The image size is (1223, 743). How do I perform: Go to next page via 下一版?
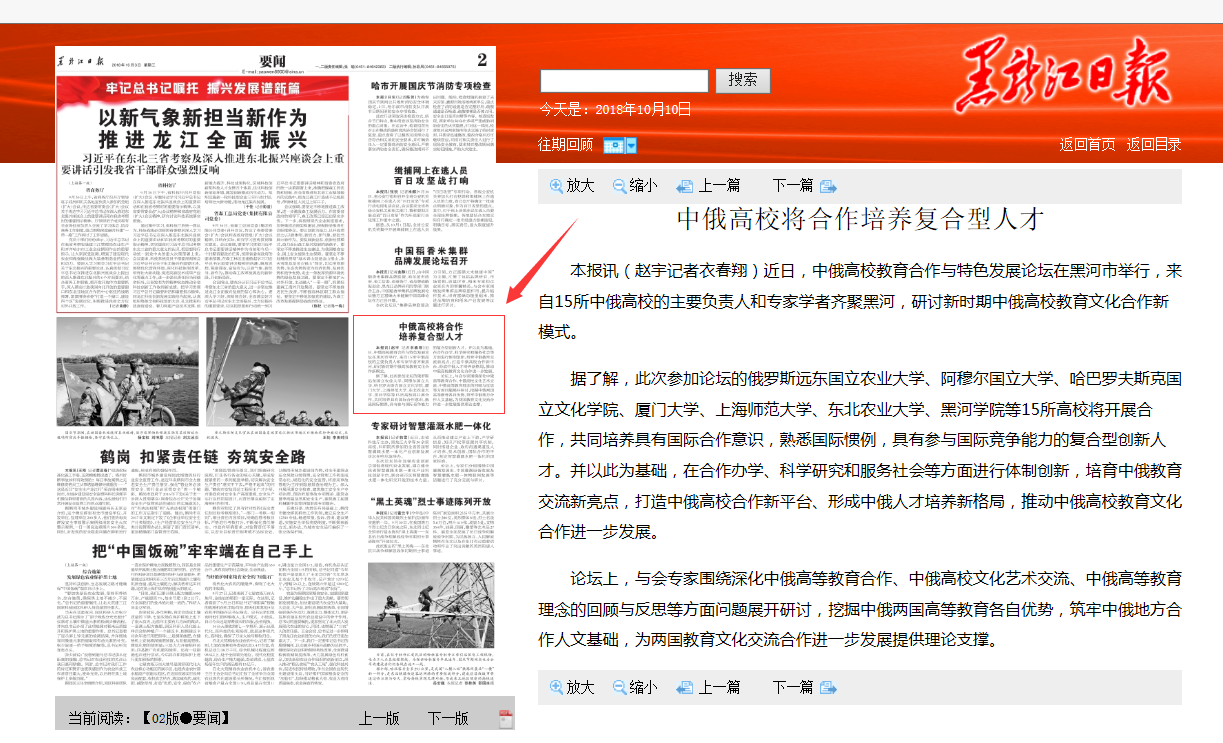[448, 718]
